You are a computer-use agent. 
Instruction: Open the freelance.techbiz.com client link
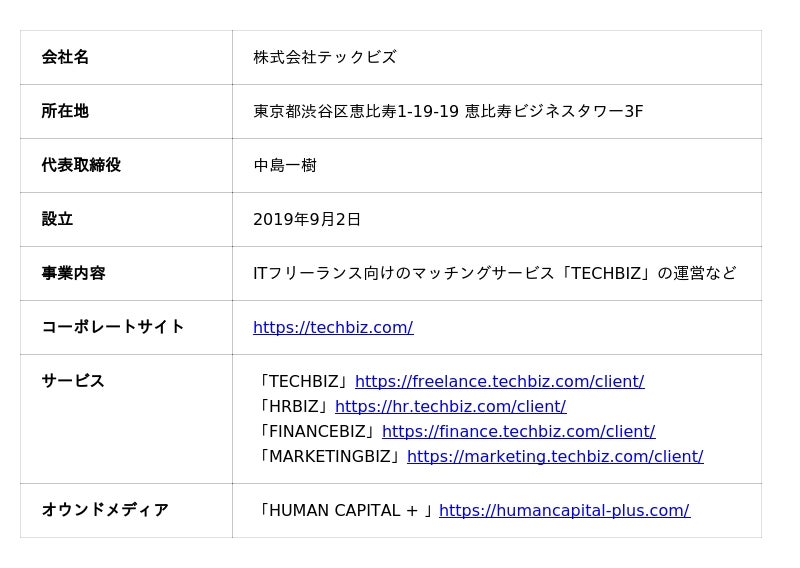point(499,382)
